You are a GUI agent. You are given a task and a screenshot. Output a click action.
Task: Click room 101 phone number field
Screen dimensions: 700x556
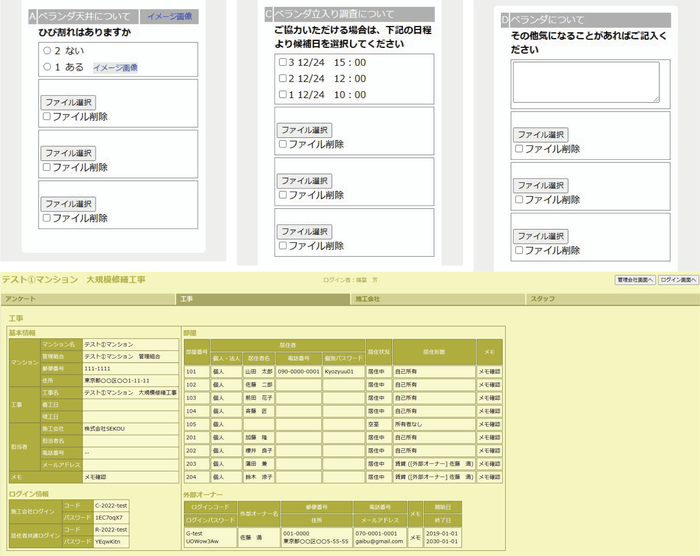pyautogui.click(x=297, y=370)
